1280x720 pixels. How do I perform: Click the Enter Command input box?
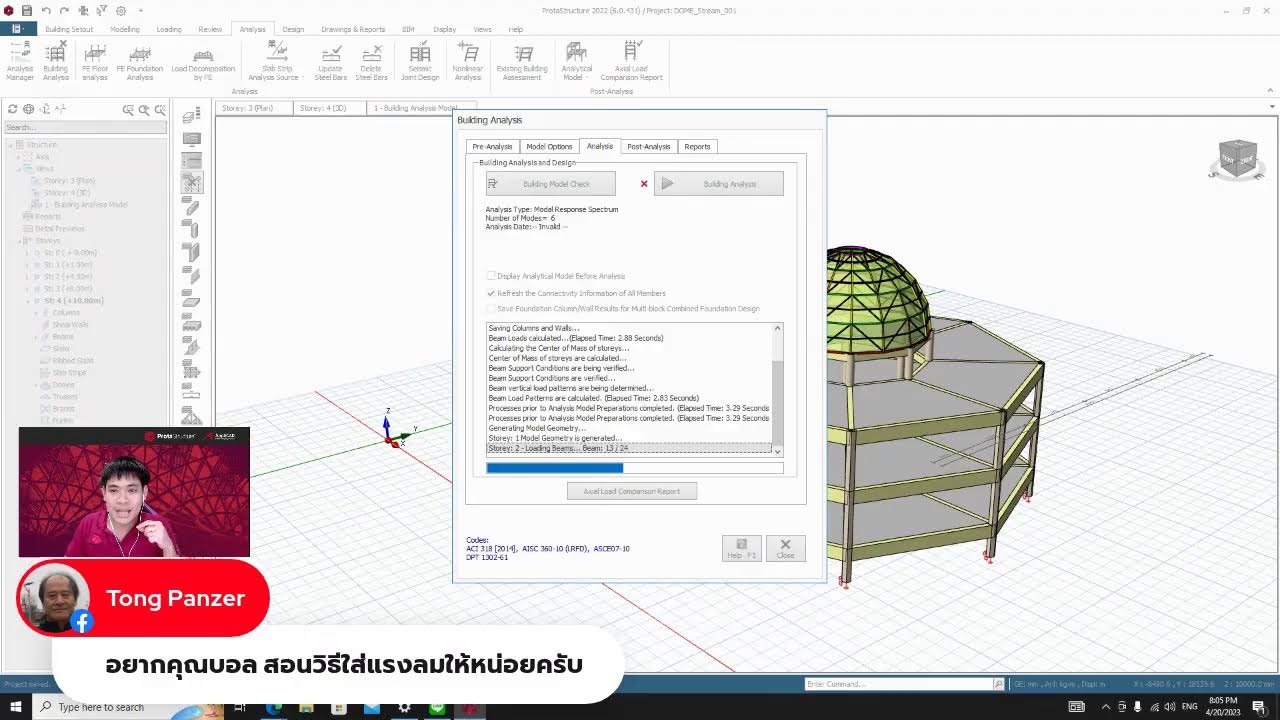click(899, 684)
